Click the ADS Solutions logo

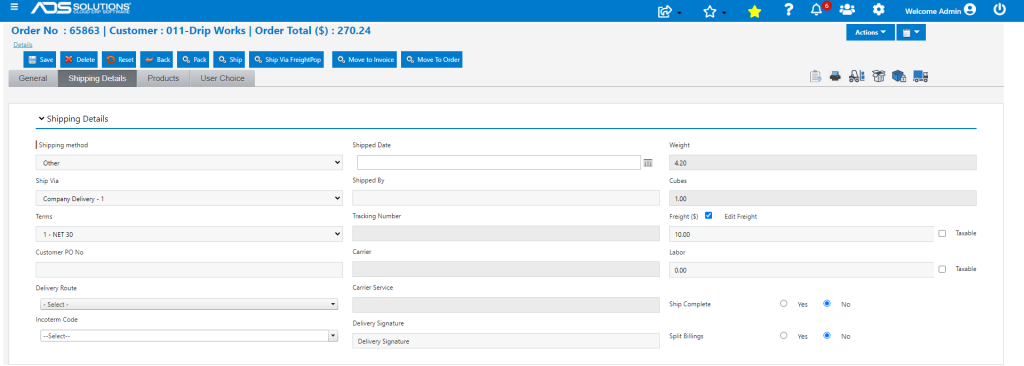(x=81, y=8)
